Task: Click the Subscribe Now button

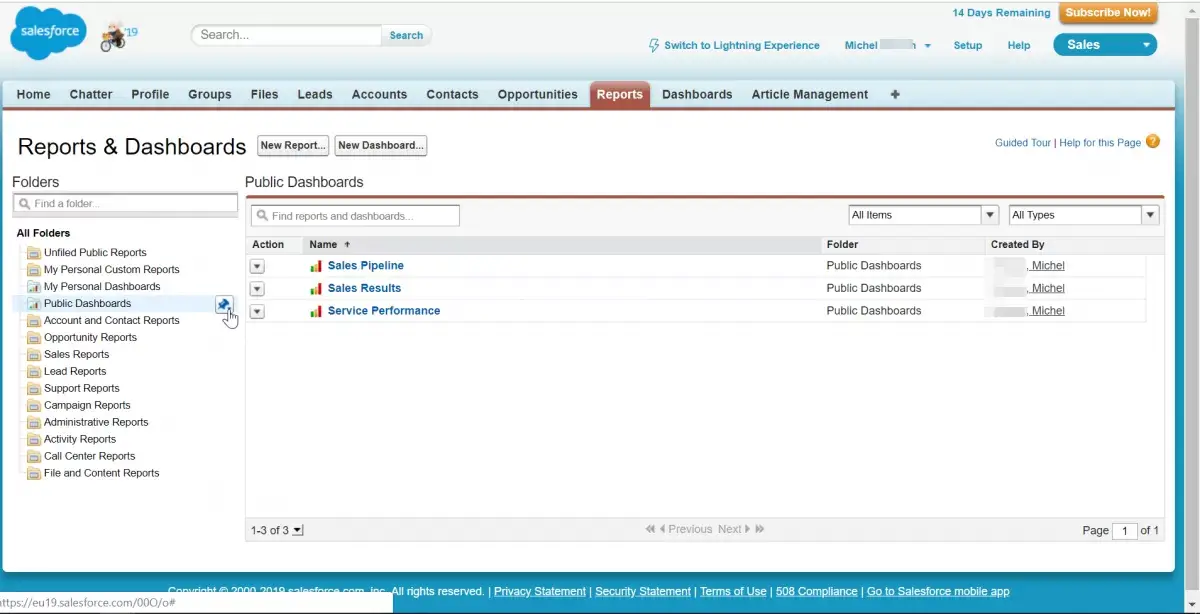Action: (x=1107, y=13)
